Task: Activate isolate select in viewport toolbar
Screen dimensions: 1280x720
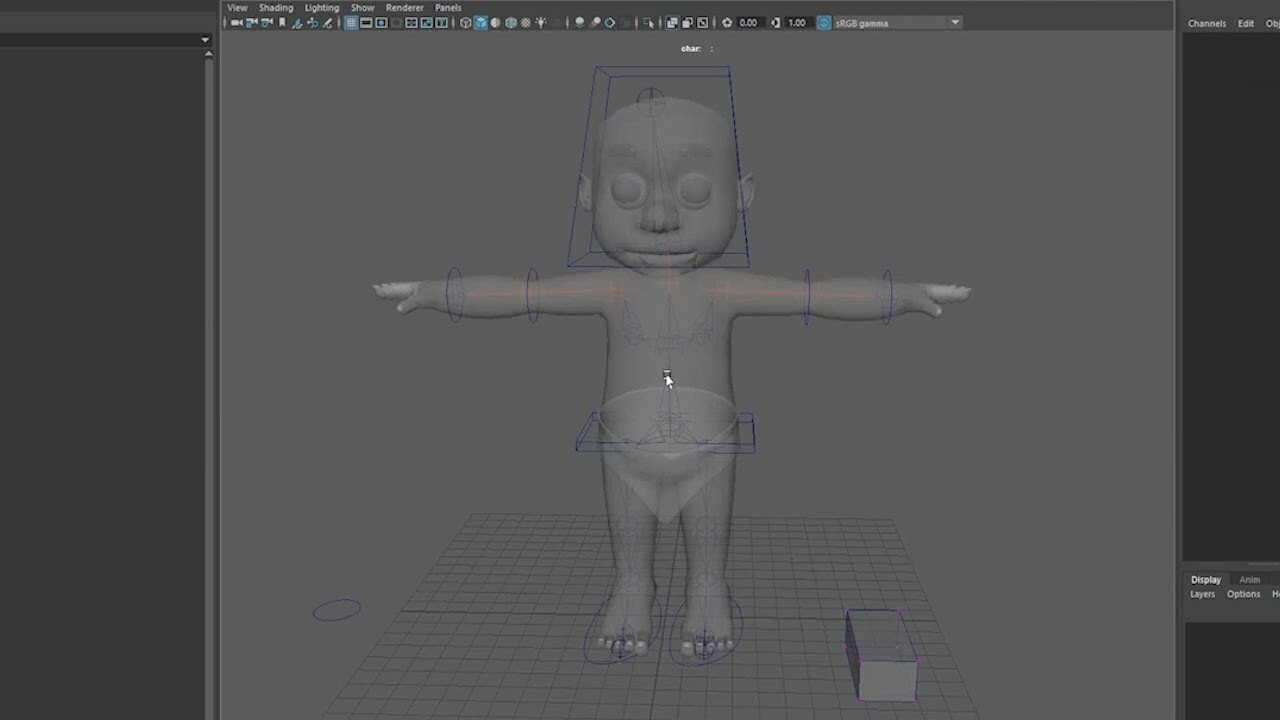Action: point(648,22)
